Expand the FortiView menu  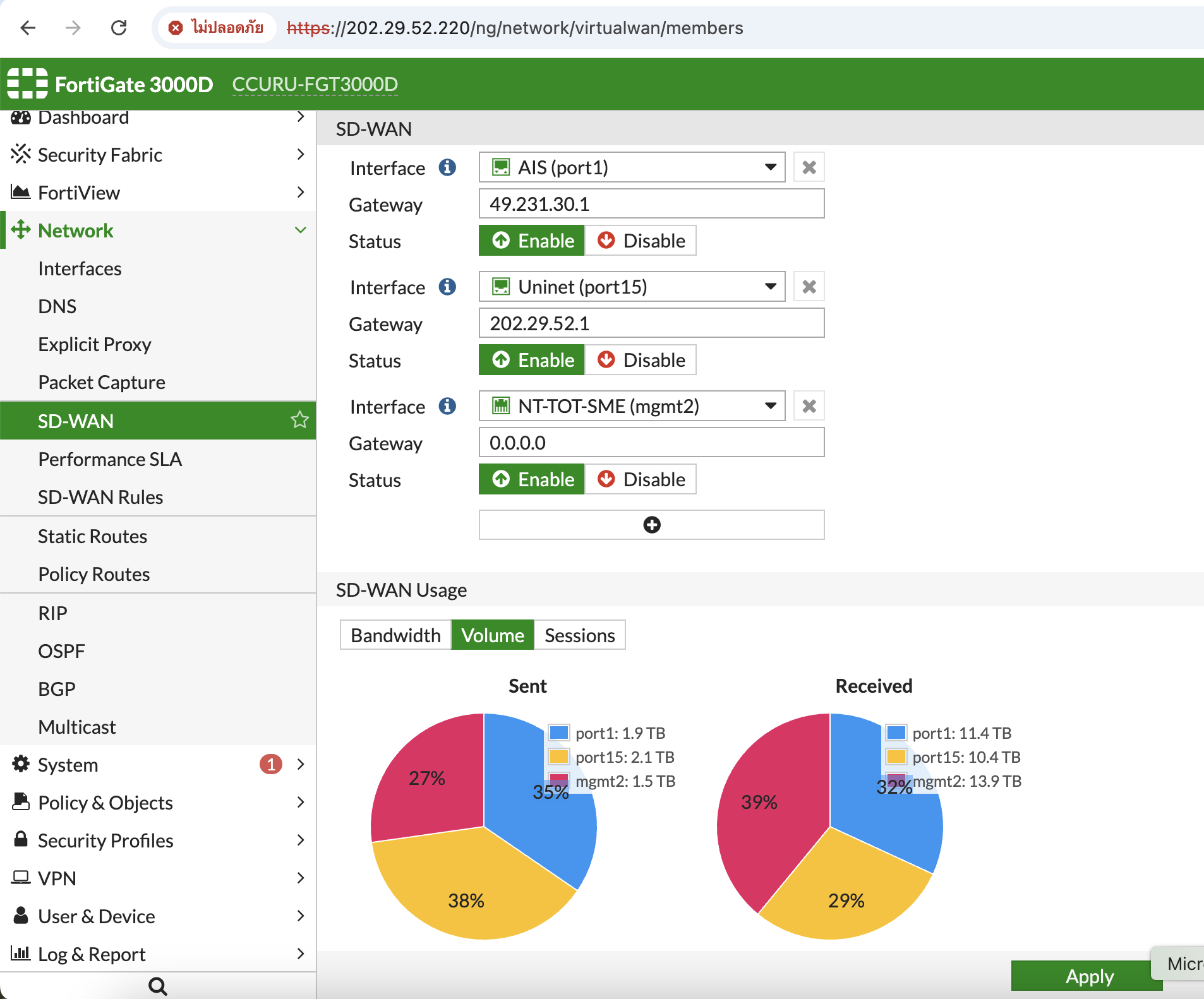301,192
